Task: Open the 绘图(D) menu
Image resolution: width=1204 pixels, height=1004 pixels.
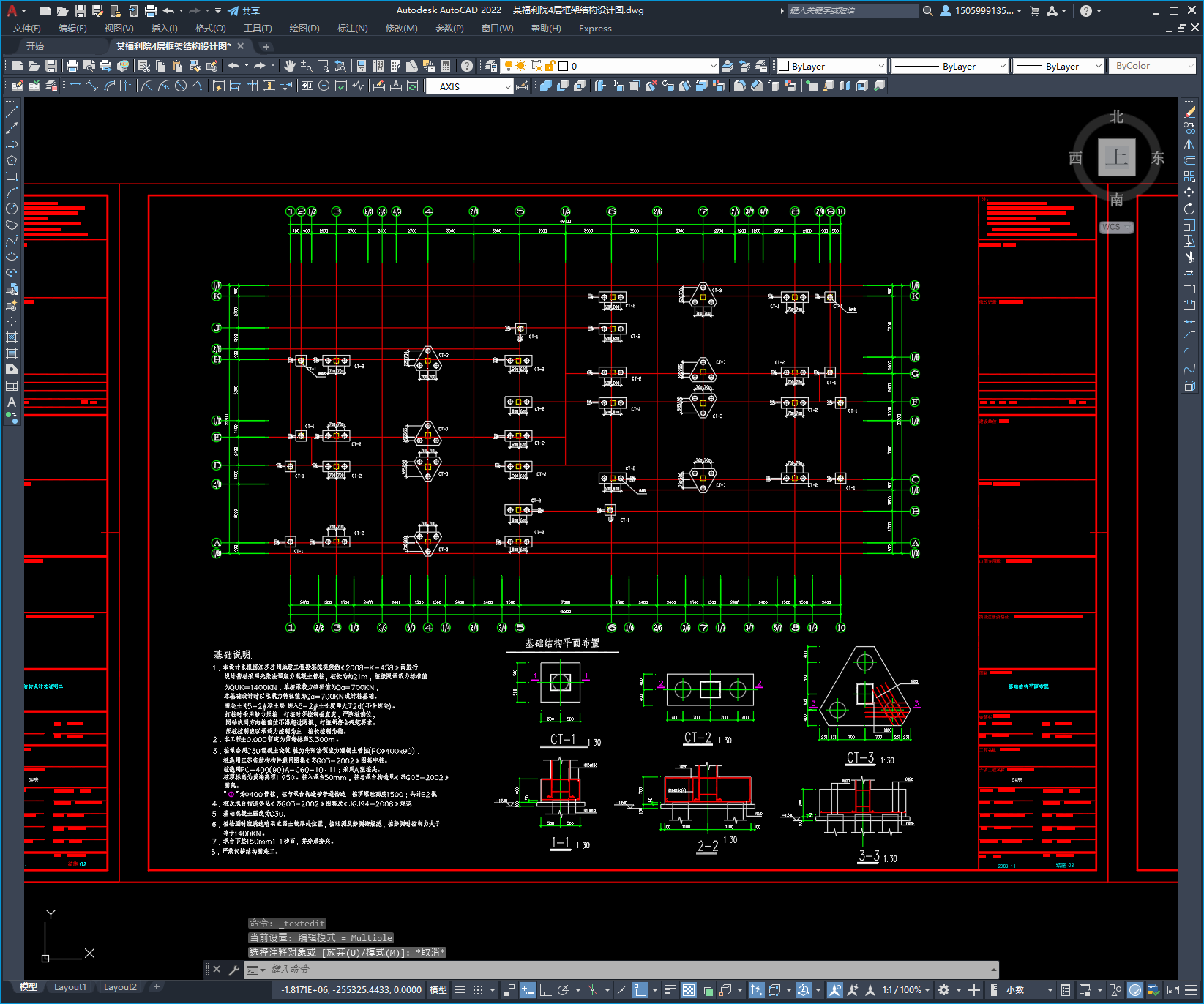Action: pyautogui.click(x=304, y=29)
